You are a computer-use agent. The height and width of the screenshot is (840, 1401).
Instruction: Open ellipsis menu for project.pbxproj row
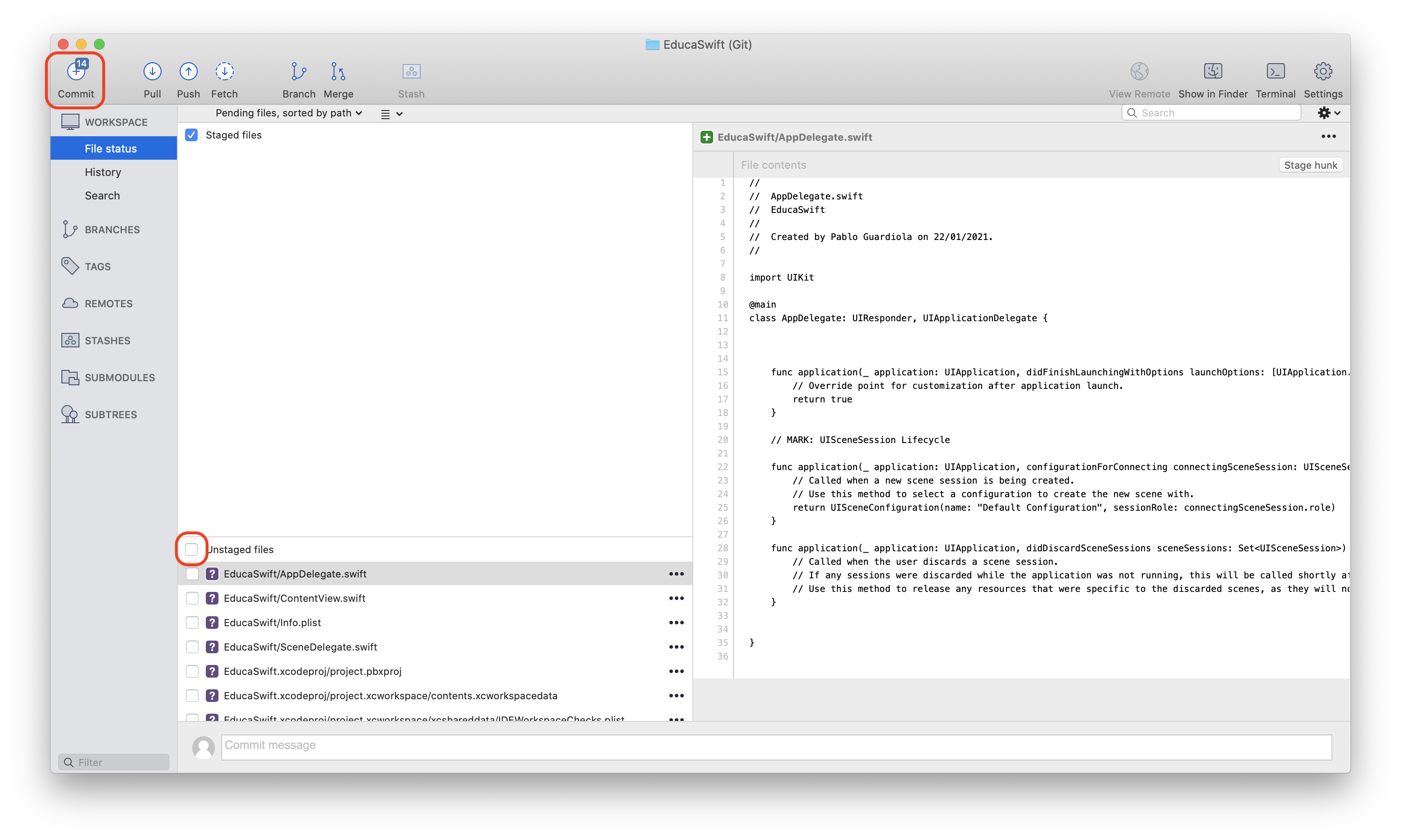click(x=676, y=671)
